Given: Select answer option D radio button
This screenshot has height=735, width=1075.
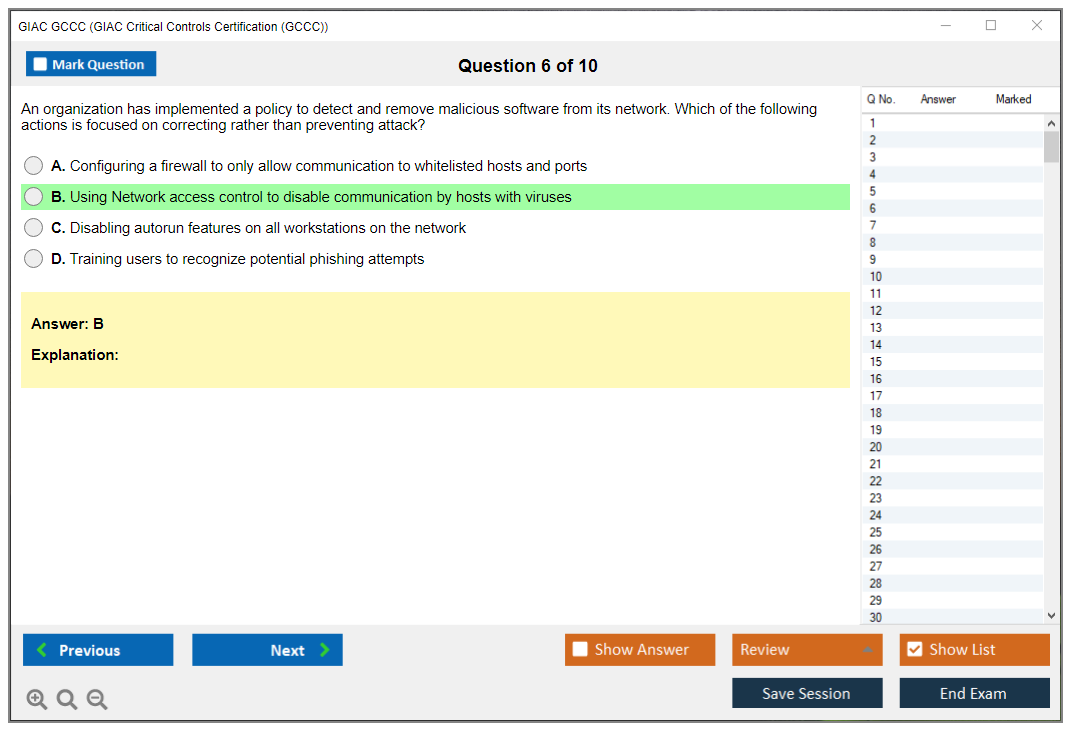Looking at the screenshot, I should coord(33,258).
